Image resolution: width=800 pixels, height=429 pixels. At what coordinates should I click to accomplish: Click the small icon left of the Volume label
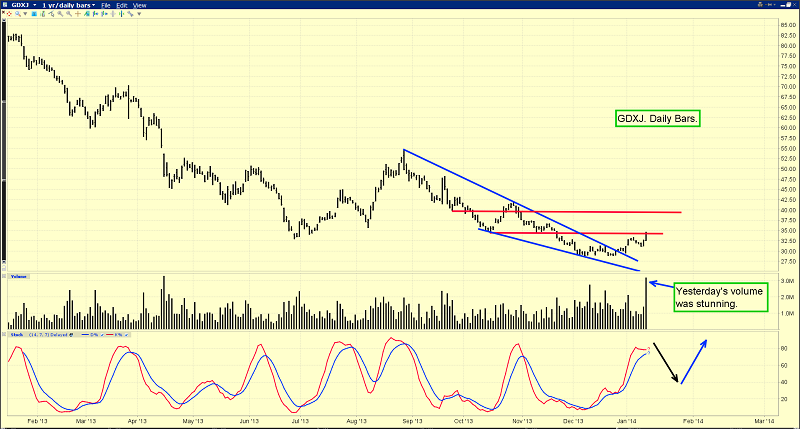4,276
